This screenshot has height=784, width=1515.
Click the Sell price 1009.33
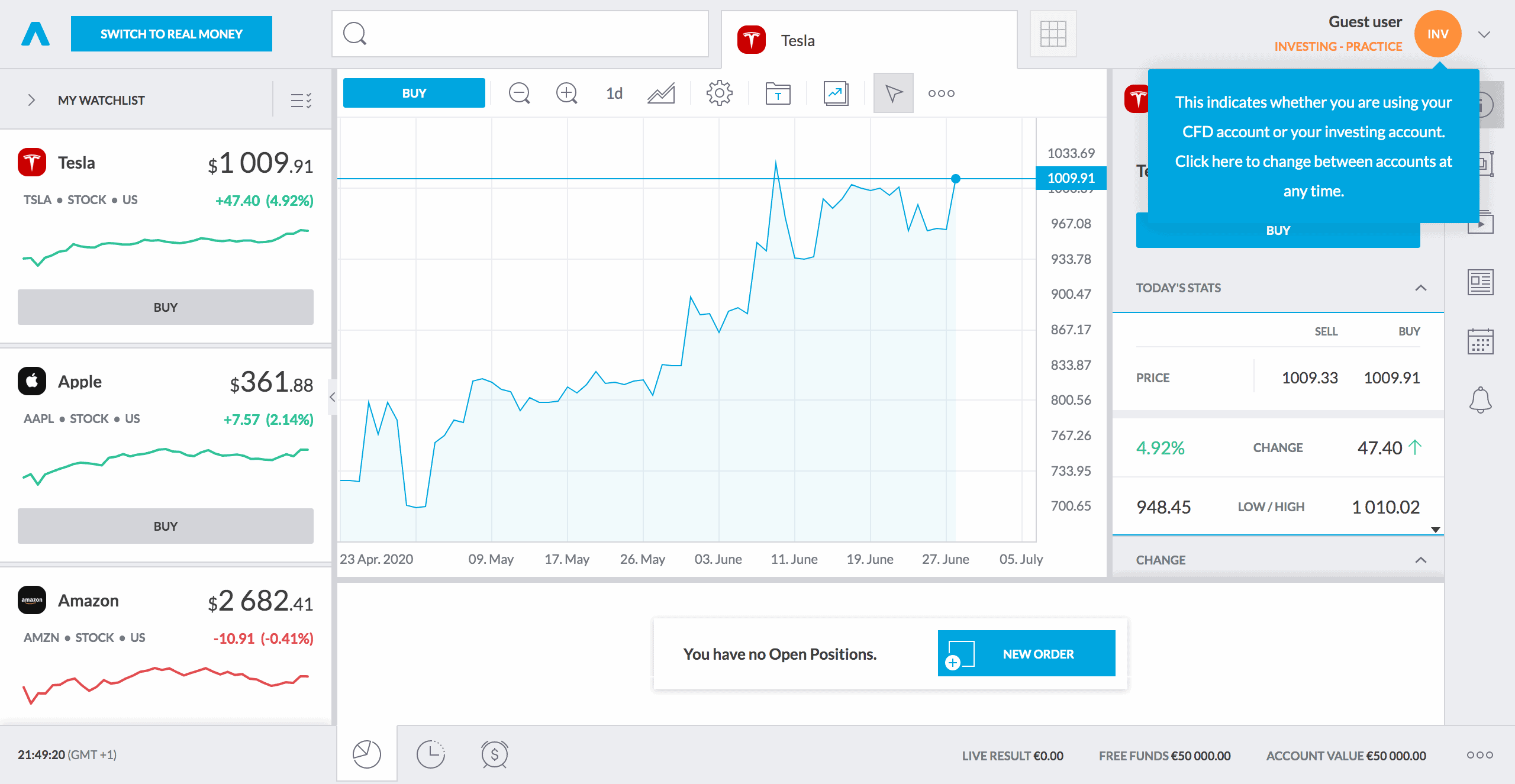tap(1309, 378)
